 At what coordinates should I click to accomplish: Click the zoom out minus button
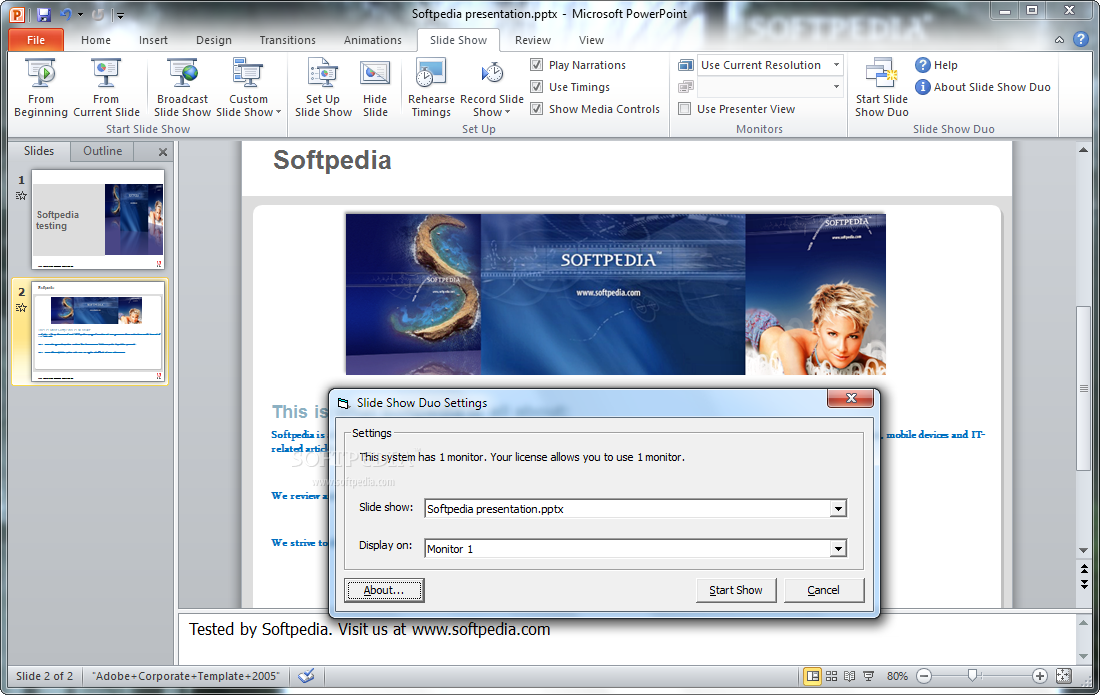924,676
